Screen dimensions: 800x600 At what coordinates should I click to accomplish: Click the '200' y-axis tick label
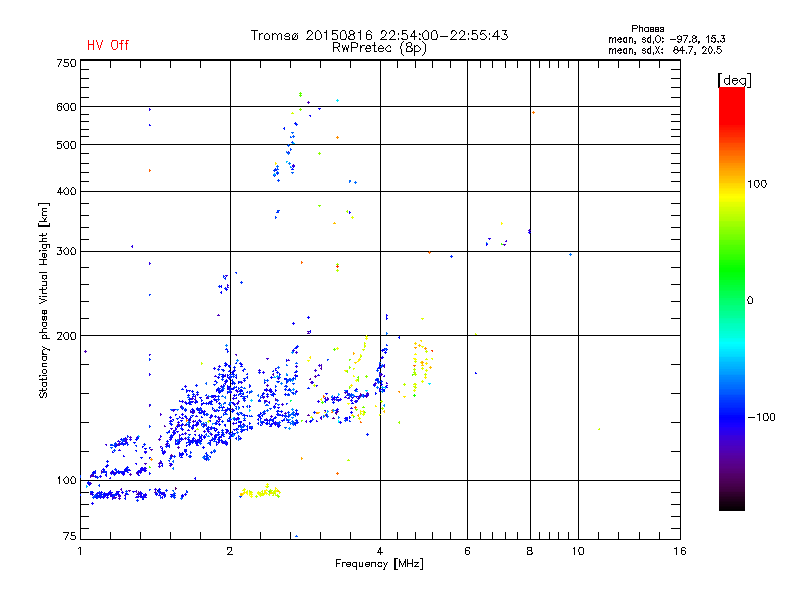click(x=66, y=336)
